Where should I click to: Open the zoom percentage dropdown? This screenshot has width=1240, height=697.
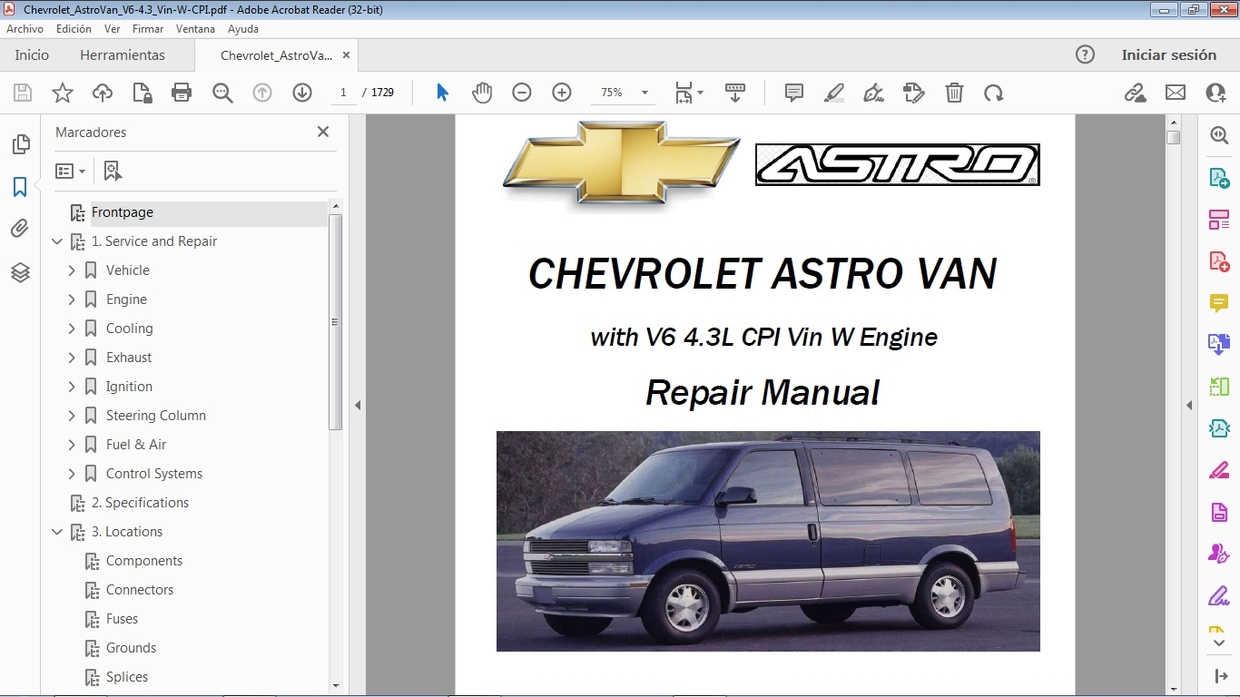pyautogui.click(x=643, y=92)
